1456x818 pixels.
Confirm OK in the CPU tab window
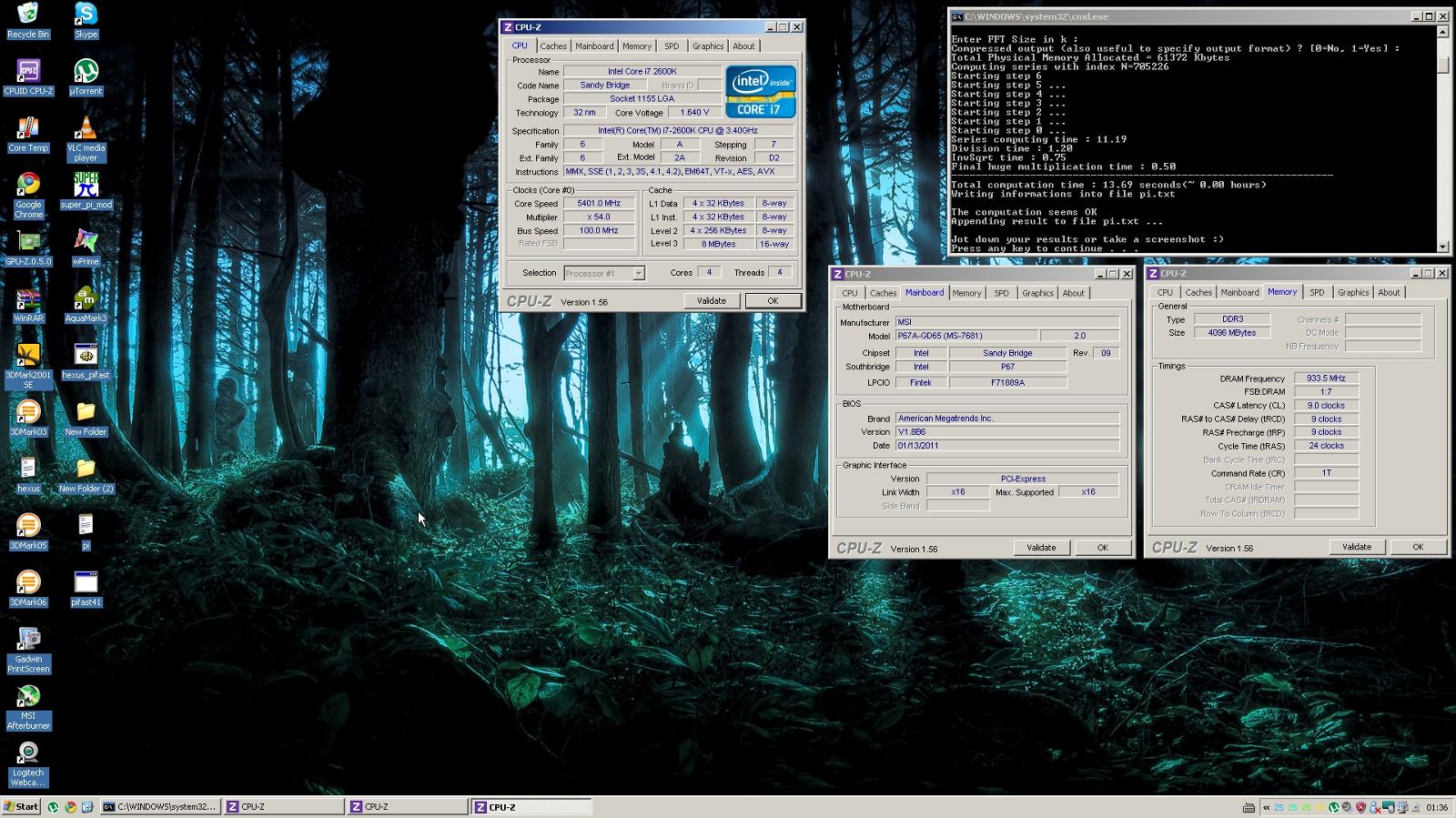[773, 301]
